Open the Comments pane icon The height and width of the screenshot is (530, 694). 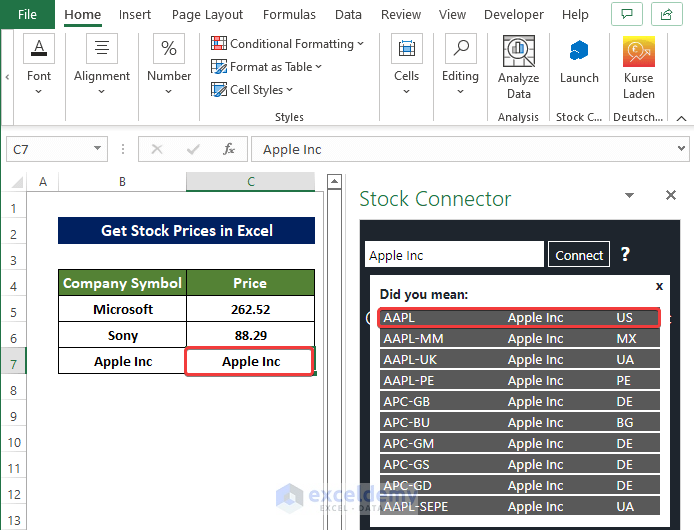[x=627, y=14]
